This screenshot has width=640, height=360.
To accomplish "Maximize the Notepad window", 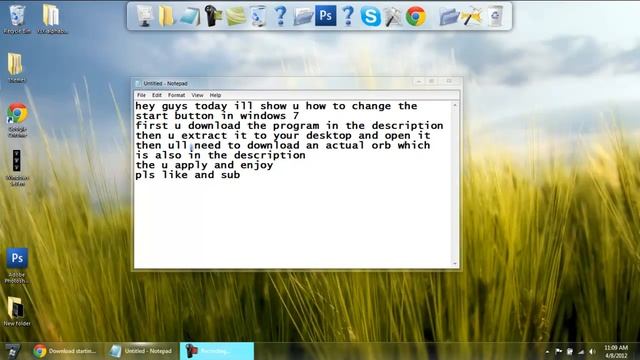I will pos(431,82).
